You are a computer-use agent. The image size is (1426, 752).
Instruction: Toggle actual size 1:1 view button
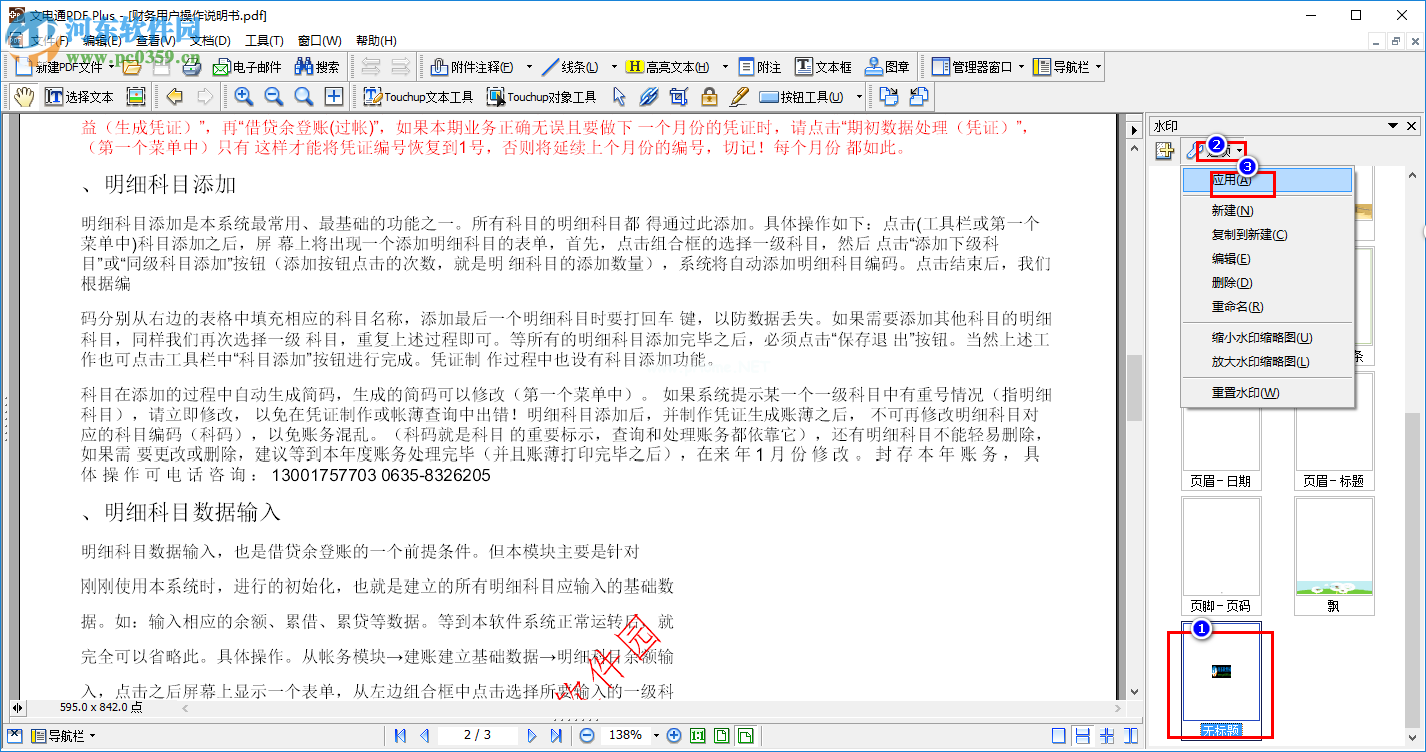698,736
